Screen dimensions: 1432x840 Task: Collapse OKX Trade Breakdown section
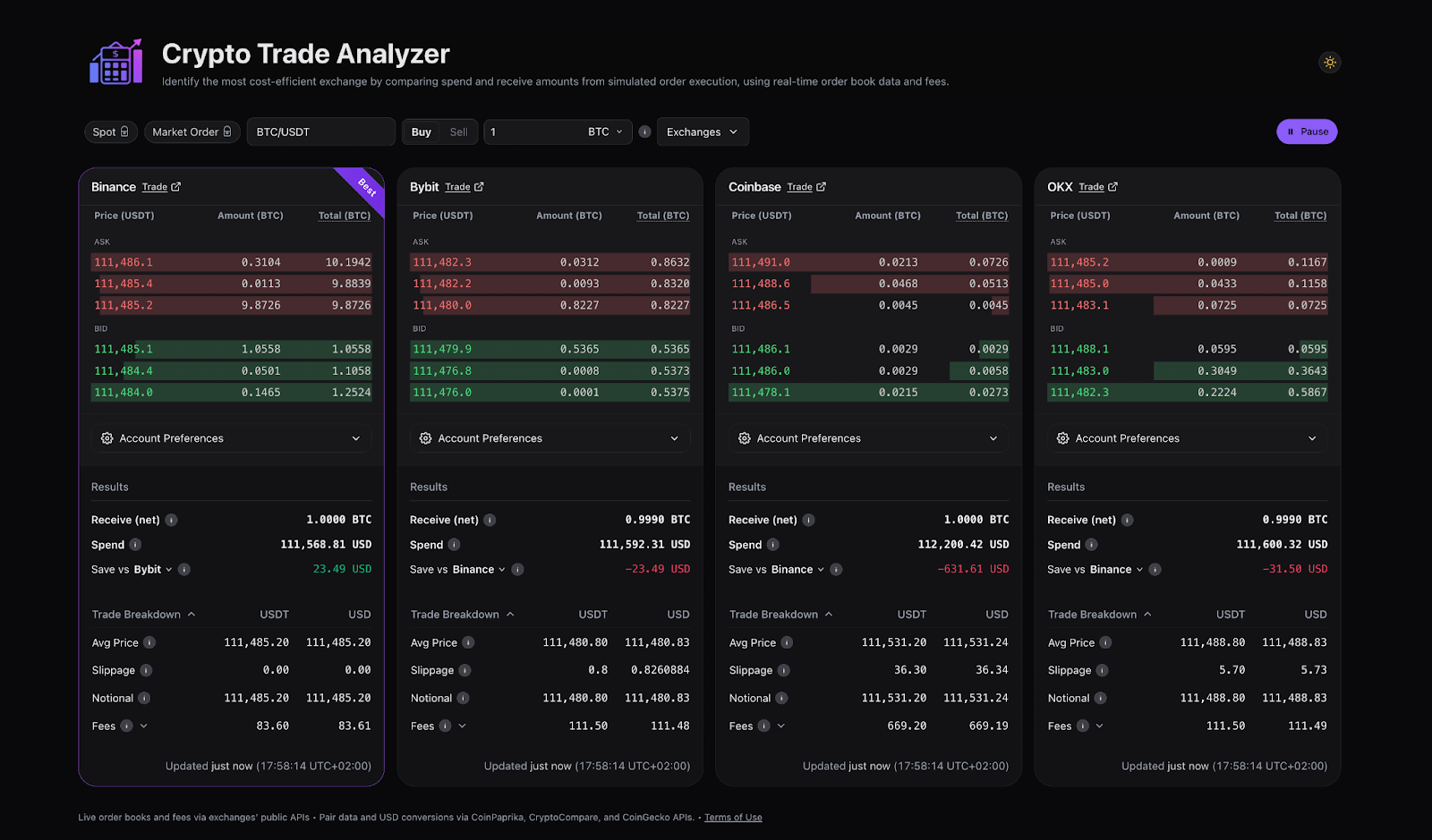pyautogui.click(x=1100, y=615)
